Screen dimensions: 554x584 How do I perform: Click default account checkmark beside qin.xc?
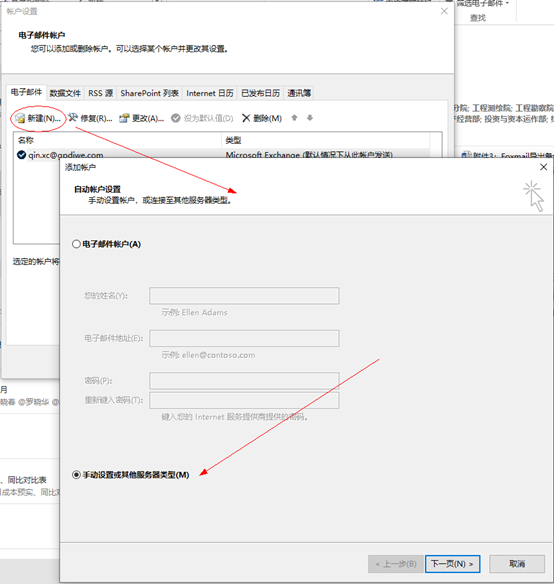[x=21, y=155]
